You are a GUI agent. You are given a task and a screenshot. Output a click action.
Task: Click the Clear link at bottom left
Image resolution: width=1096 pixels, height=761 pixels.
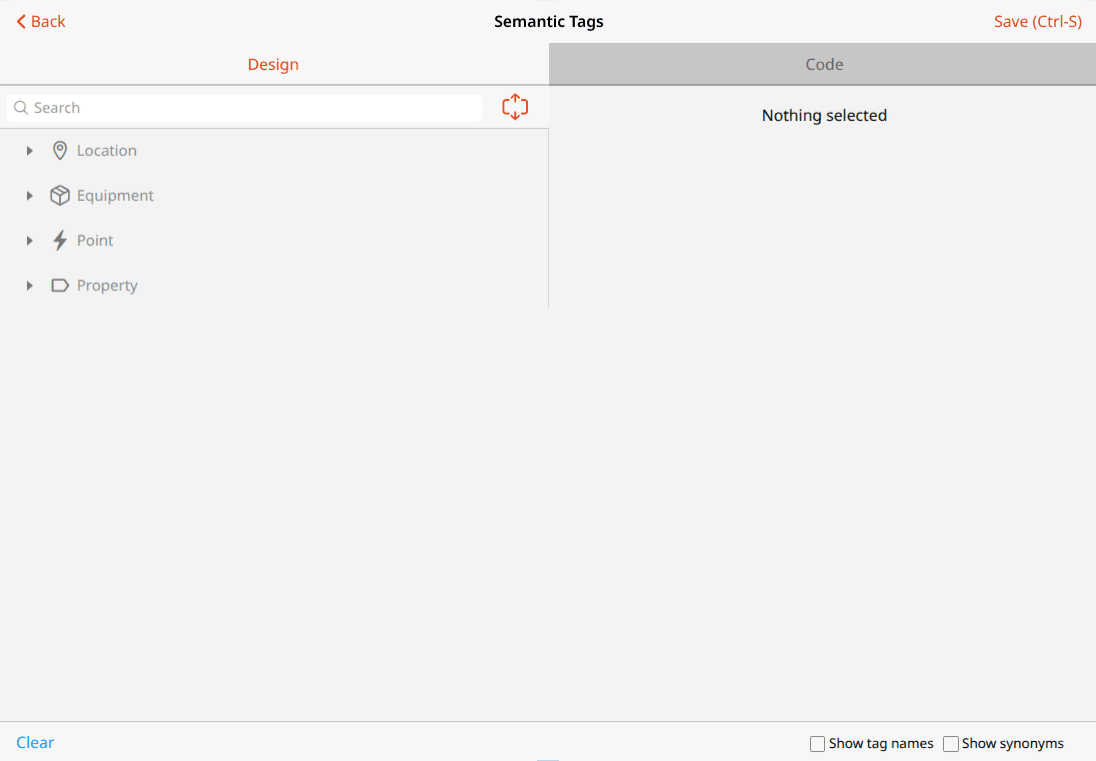pos(35,742)
